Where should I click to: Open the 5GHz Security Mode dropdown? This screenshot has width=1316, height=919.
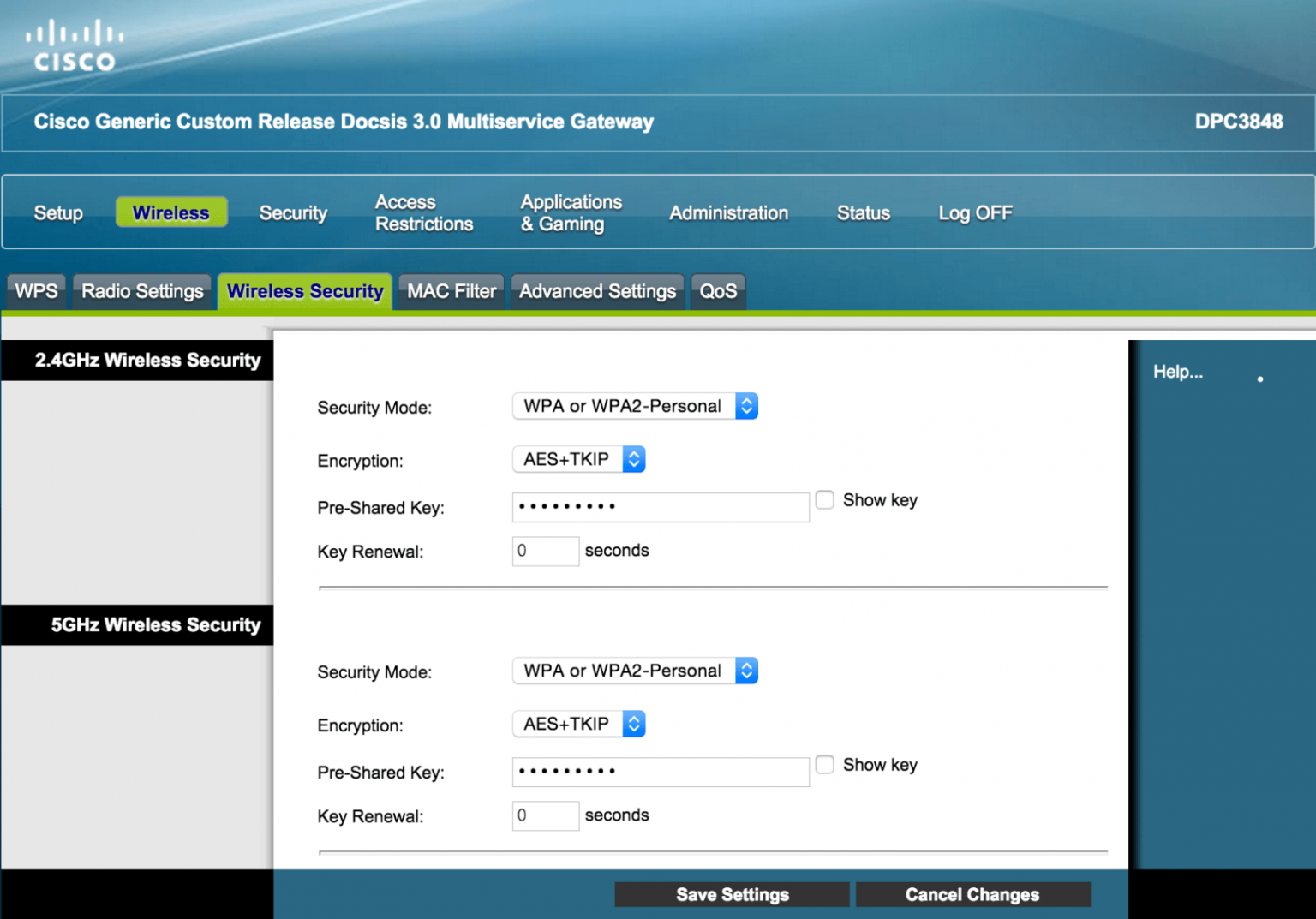(634, 671)
